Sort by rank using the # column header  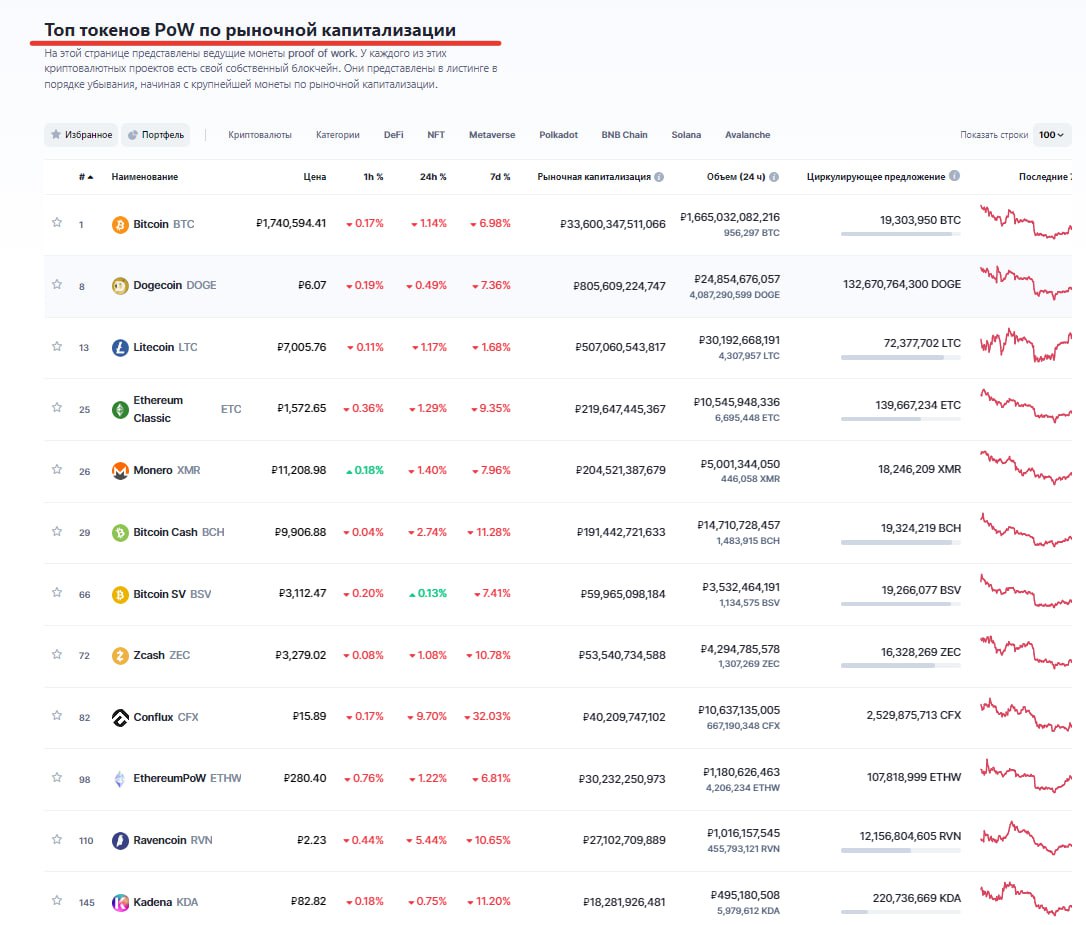click(85, 177)
